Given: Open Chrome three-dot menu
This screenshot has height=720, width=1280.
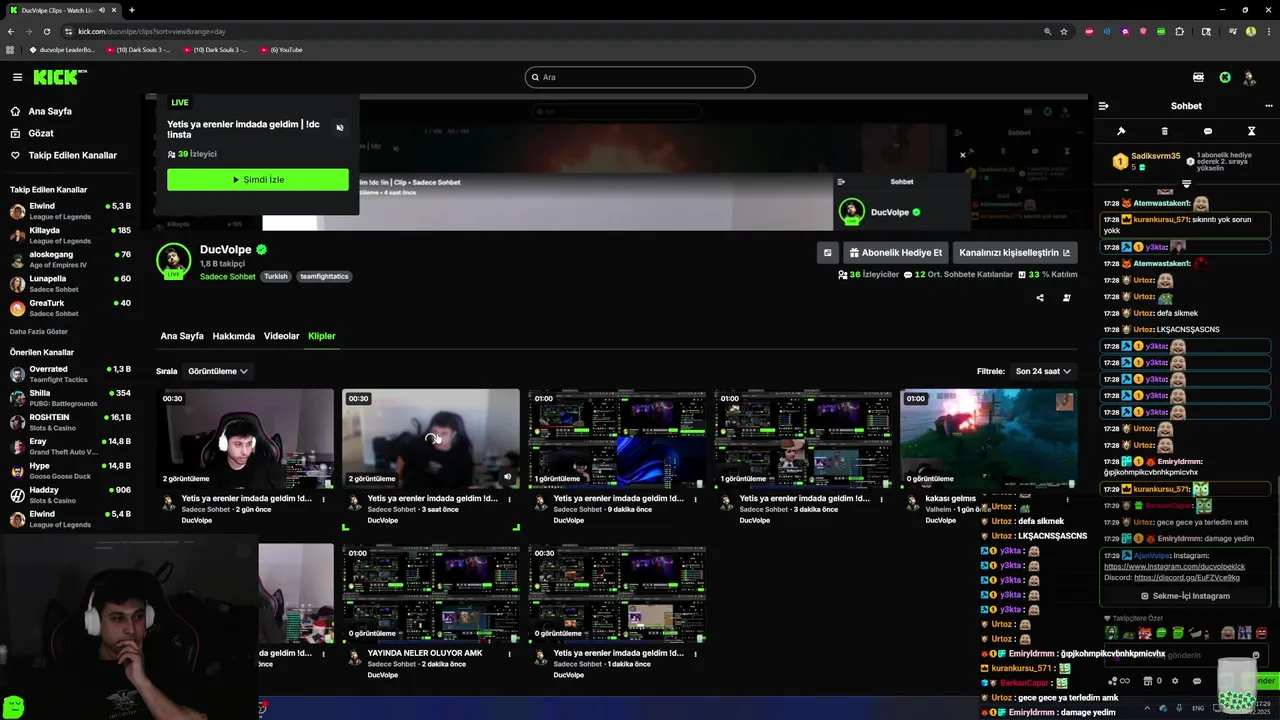Looking at the screenshot, I should (1268, 32).
